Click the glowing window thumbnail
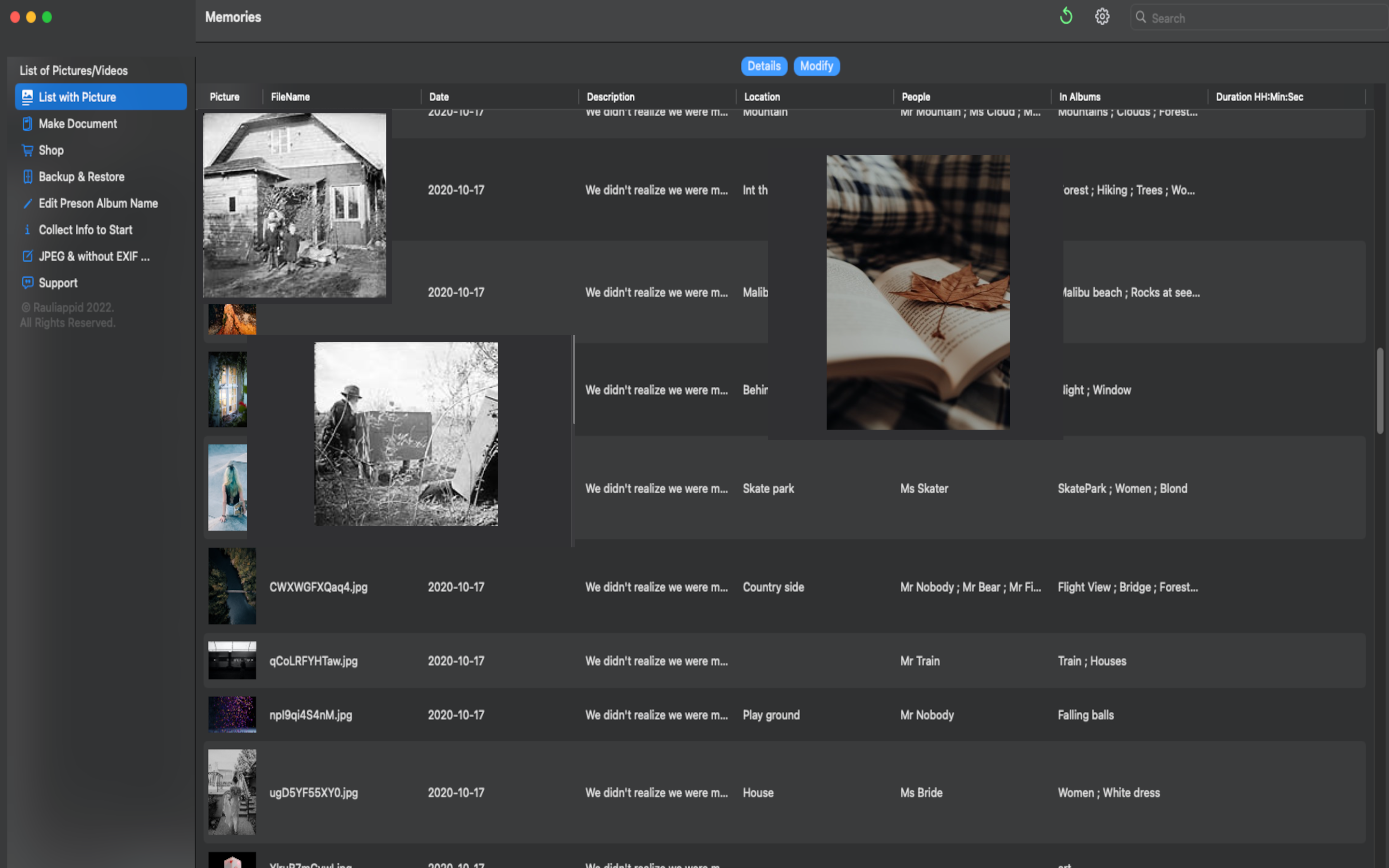1389x868 pixels. pos(227,389)
